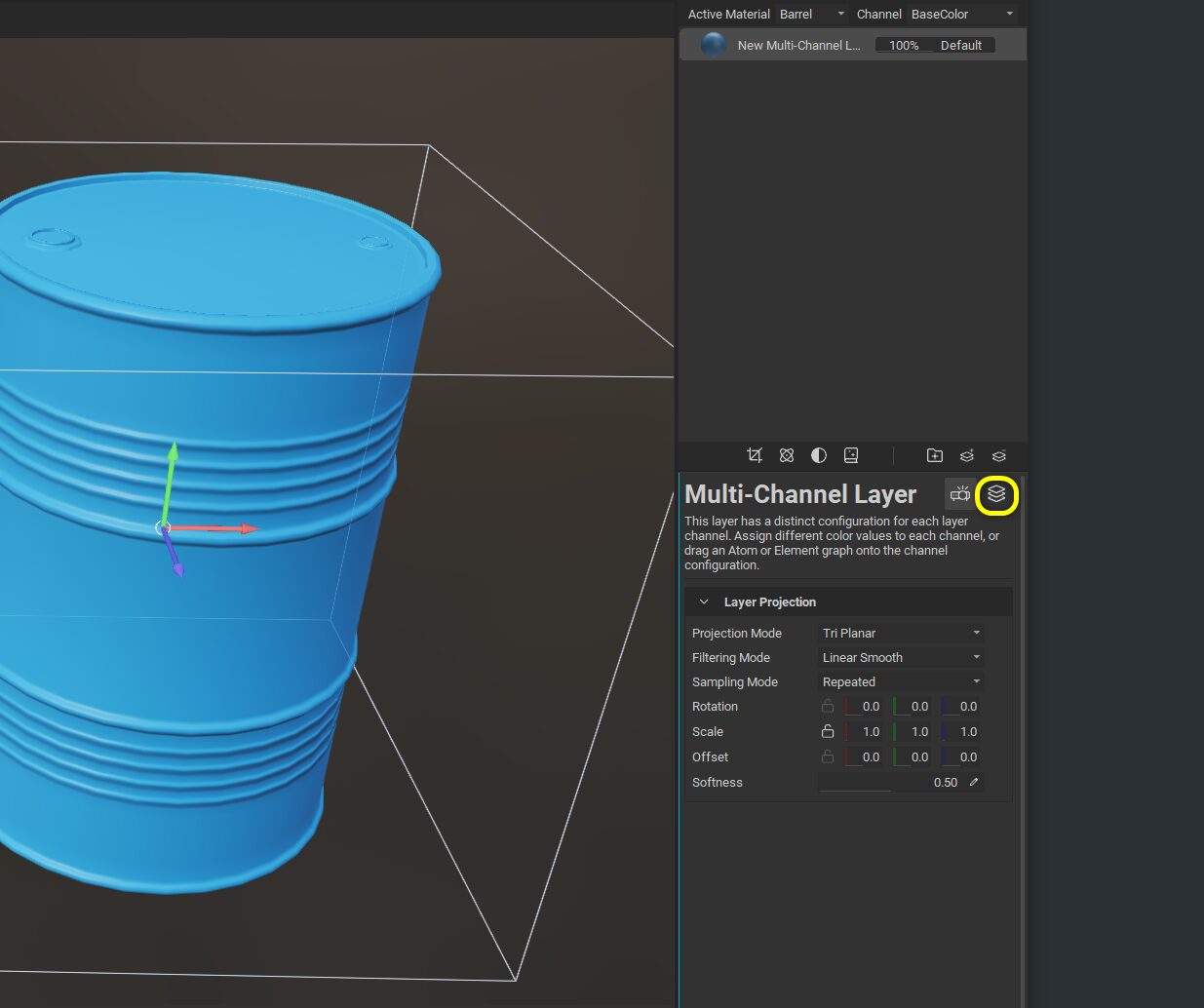The image size is (1204, 1008).
Task: Open the Sampling Mode dropdown
Action: tap(901, 681)
